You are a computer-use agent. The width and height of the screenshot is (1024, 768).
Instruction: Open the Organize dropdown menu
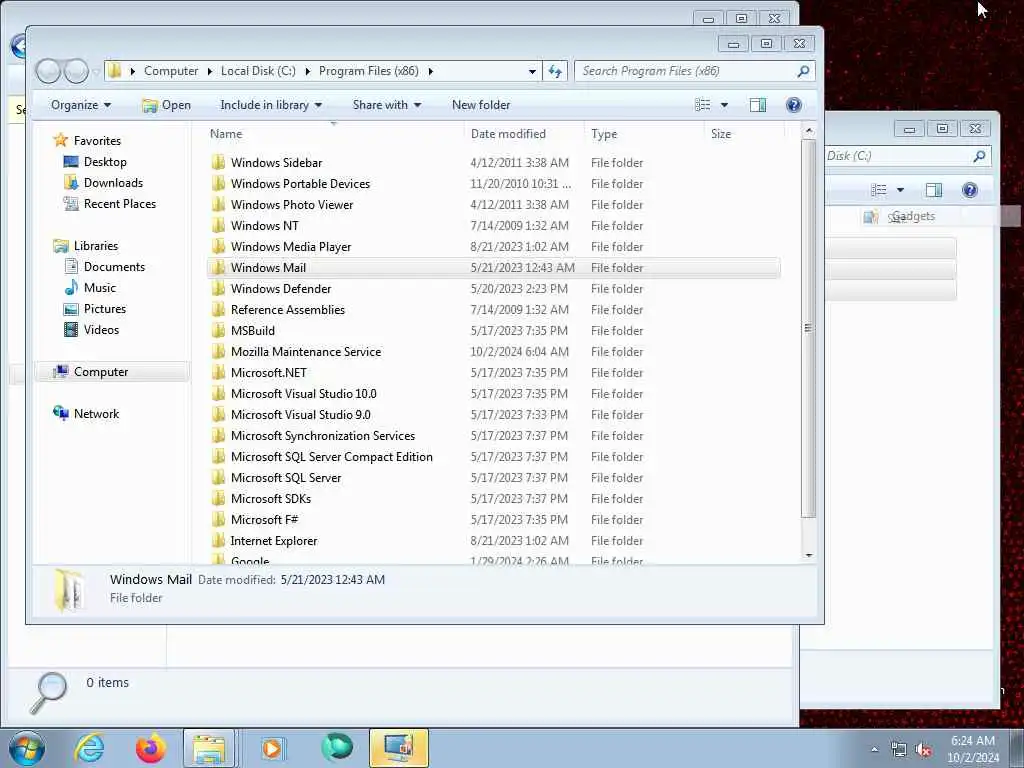tap(81, 105)
